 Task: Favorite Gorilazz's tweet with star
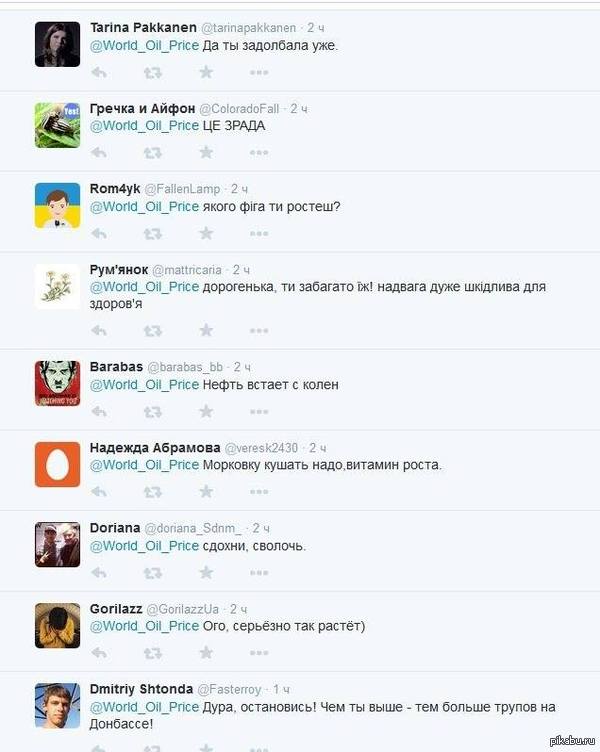point(206,653)
